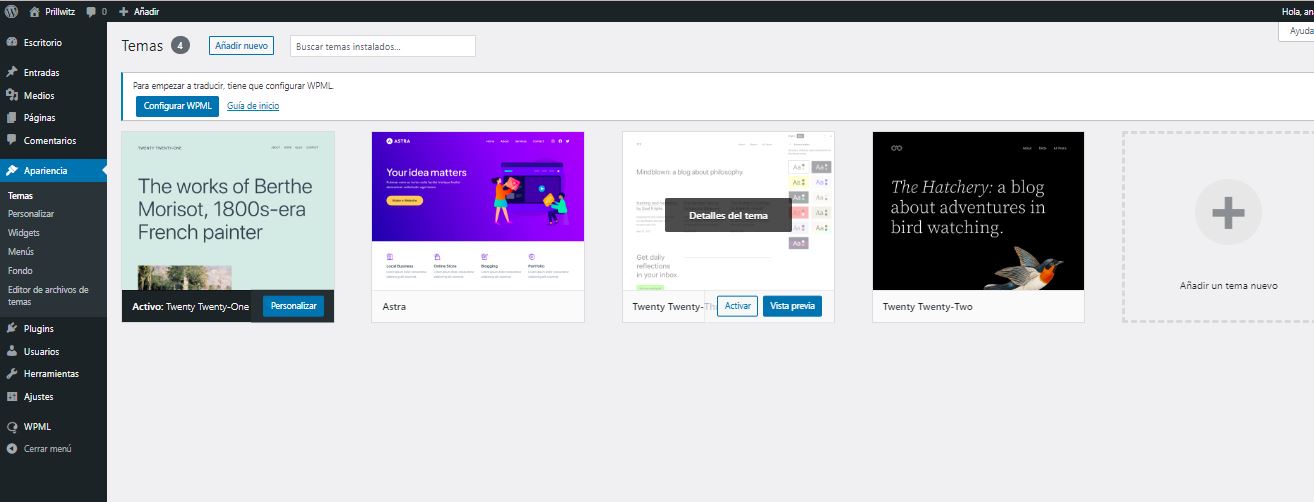Click the Prillwitz site name link
The width and height of the screenshot is (1314, 502).
pyautogui.click(x=62, y=11)
